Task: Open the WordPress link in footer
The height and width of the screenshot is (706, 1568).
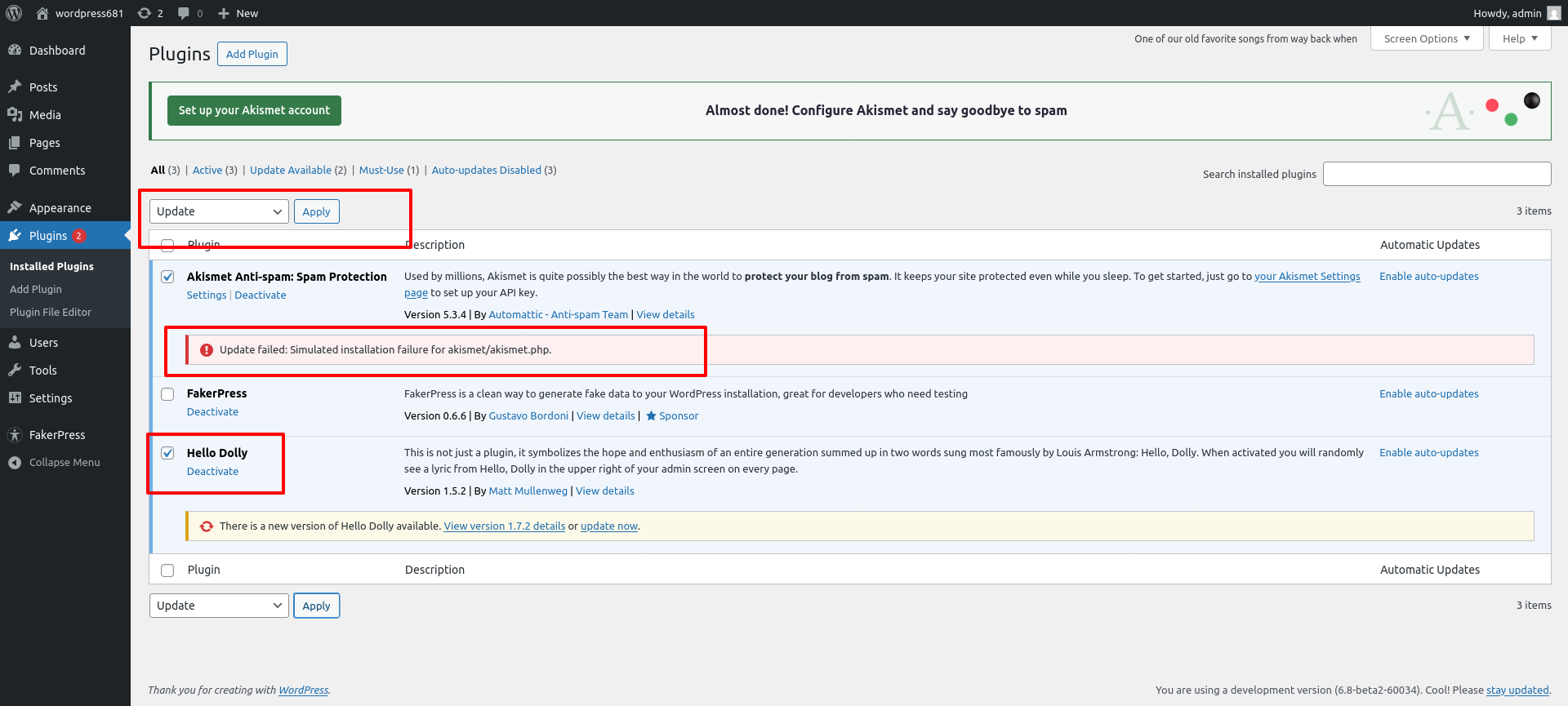Action: [304, 690]
